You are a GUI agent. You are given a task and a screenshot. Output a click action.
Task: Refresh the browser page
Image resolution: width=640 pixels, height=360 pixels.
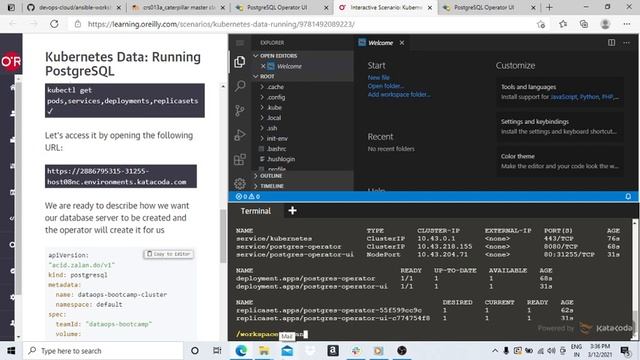(x=54, y=24)
